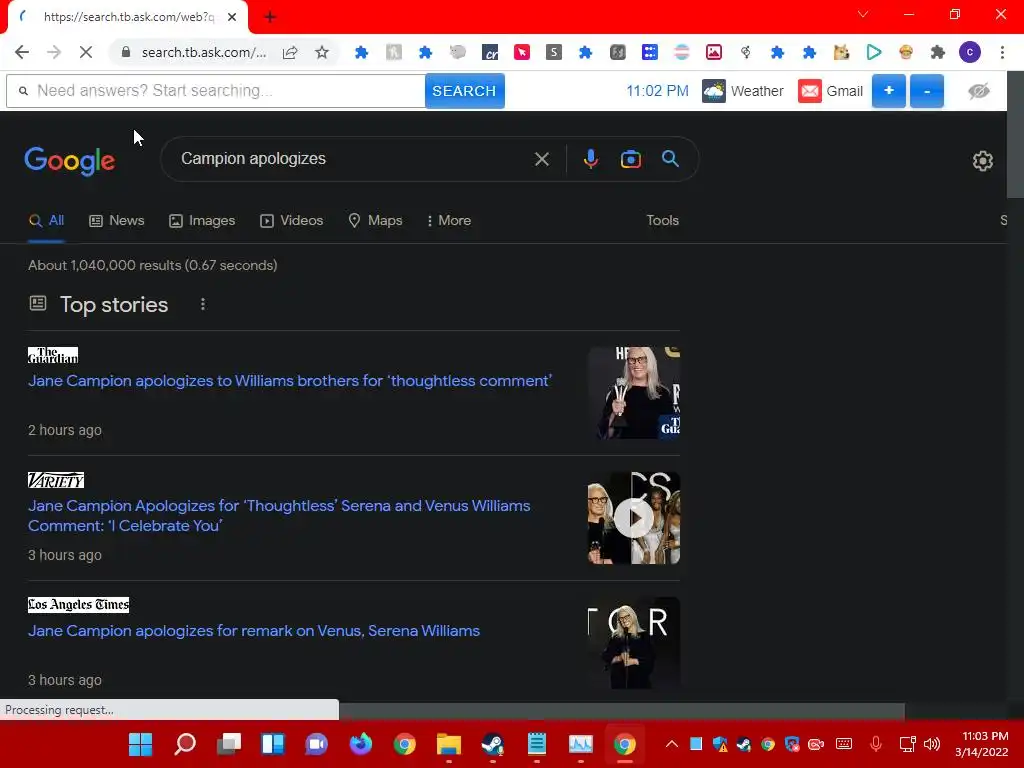This screenshot has height=768, width=1024.
Task: Start a voice search with the microphone
Action: coord(590,159)
